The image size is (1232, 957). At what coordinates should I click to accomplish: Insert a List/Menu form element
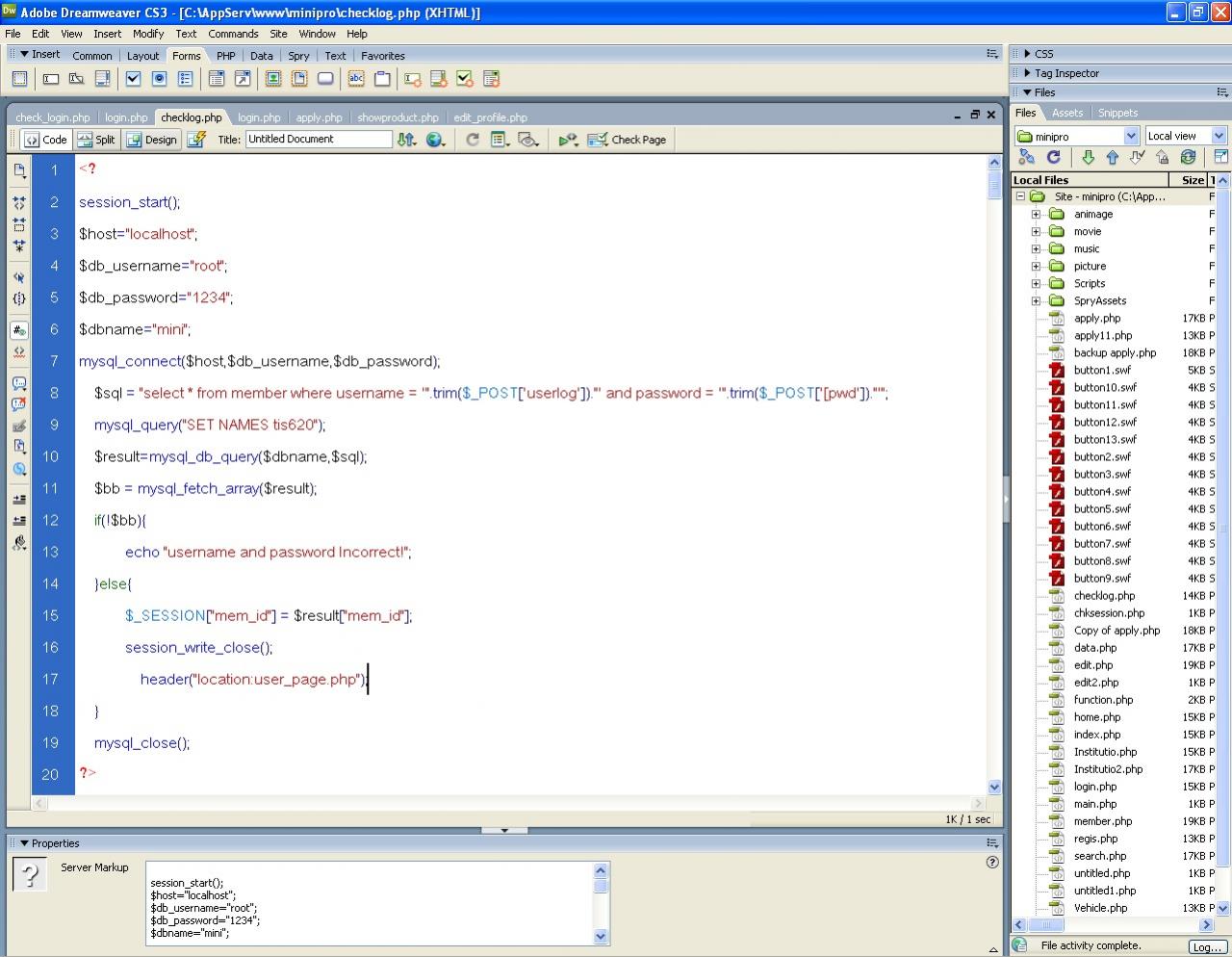[217, 79]
